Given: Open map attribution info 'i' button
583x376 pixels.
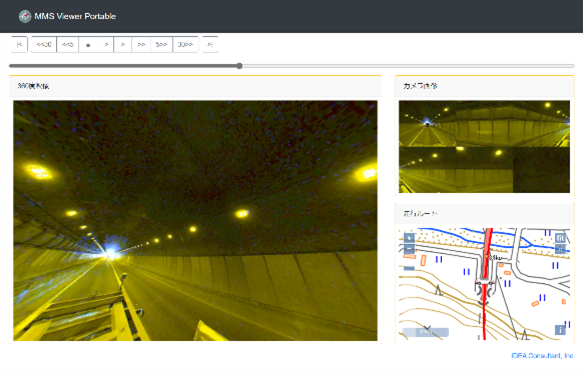Looking at the screenshot, I should (x=560, y=330).
